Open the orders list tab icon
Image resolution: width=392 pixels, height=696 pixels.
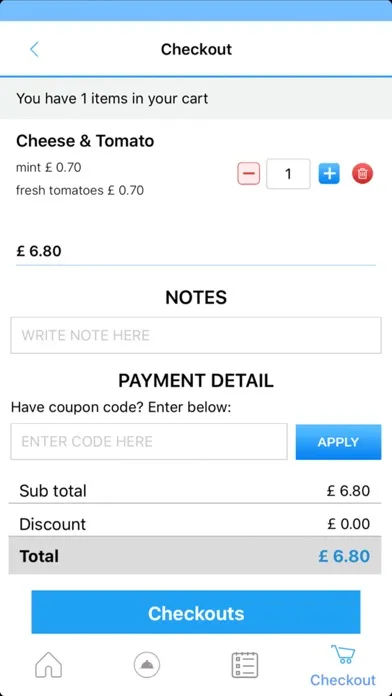click(245, 665)
